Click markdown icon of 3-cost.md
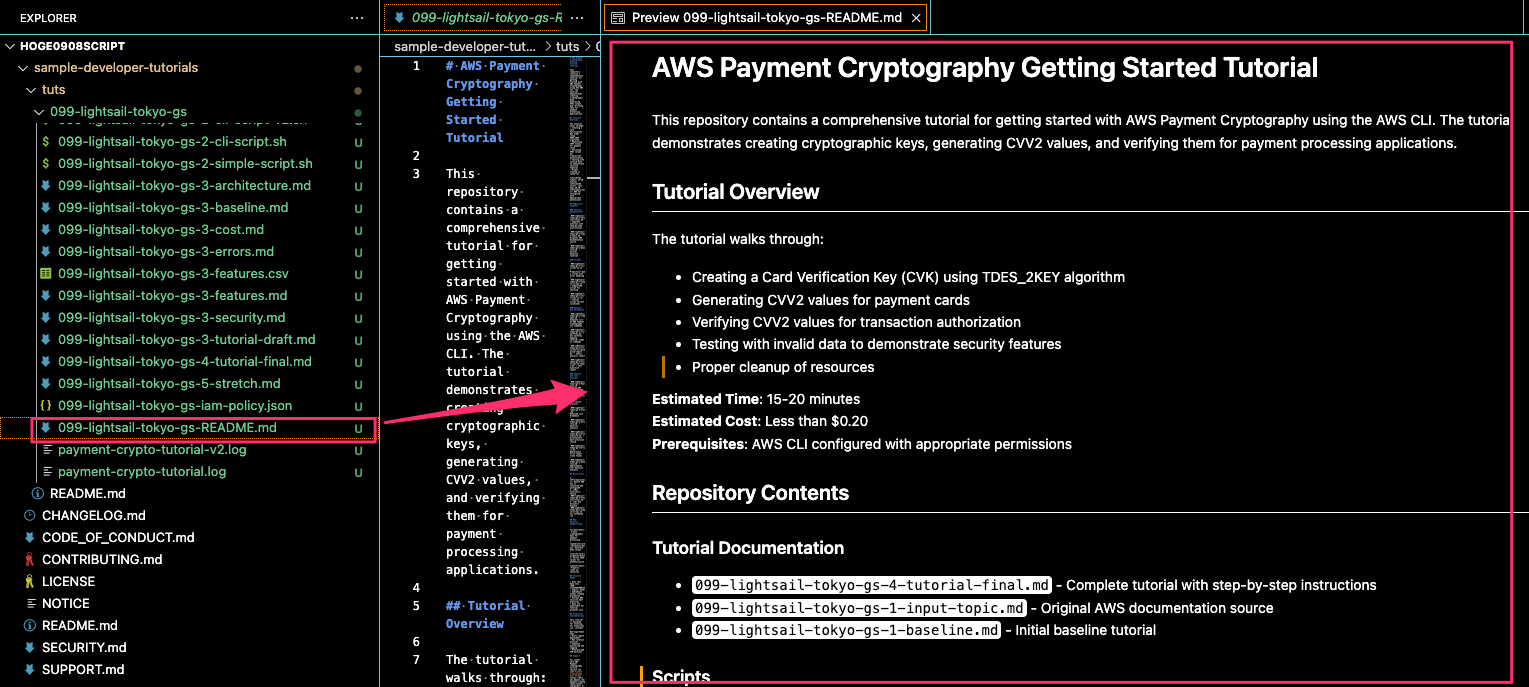1529x687 pixels. 46,230
